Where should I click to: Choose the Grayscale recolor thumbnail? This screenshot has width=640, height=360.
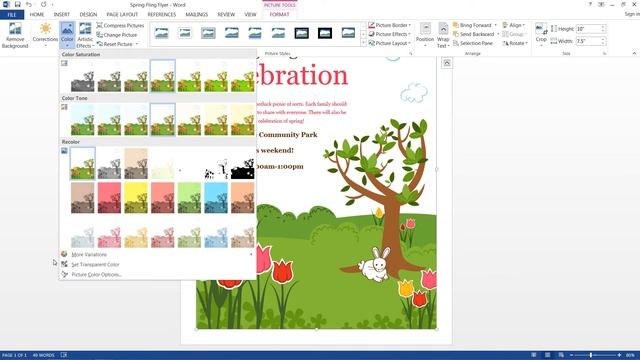109,164
